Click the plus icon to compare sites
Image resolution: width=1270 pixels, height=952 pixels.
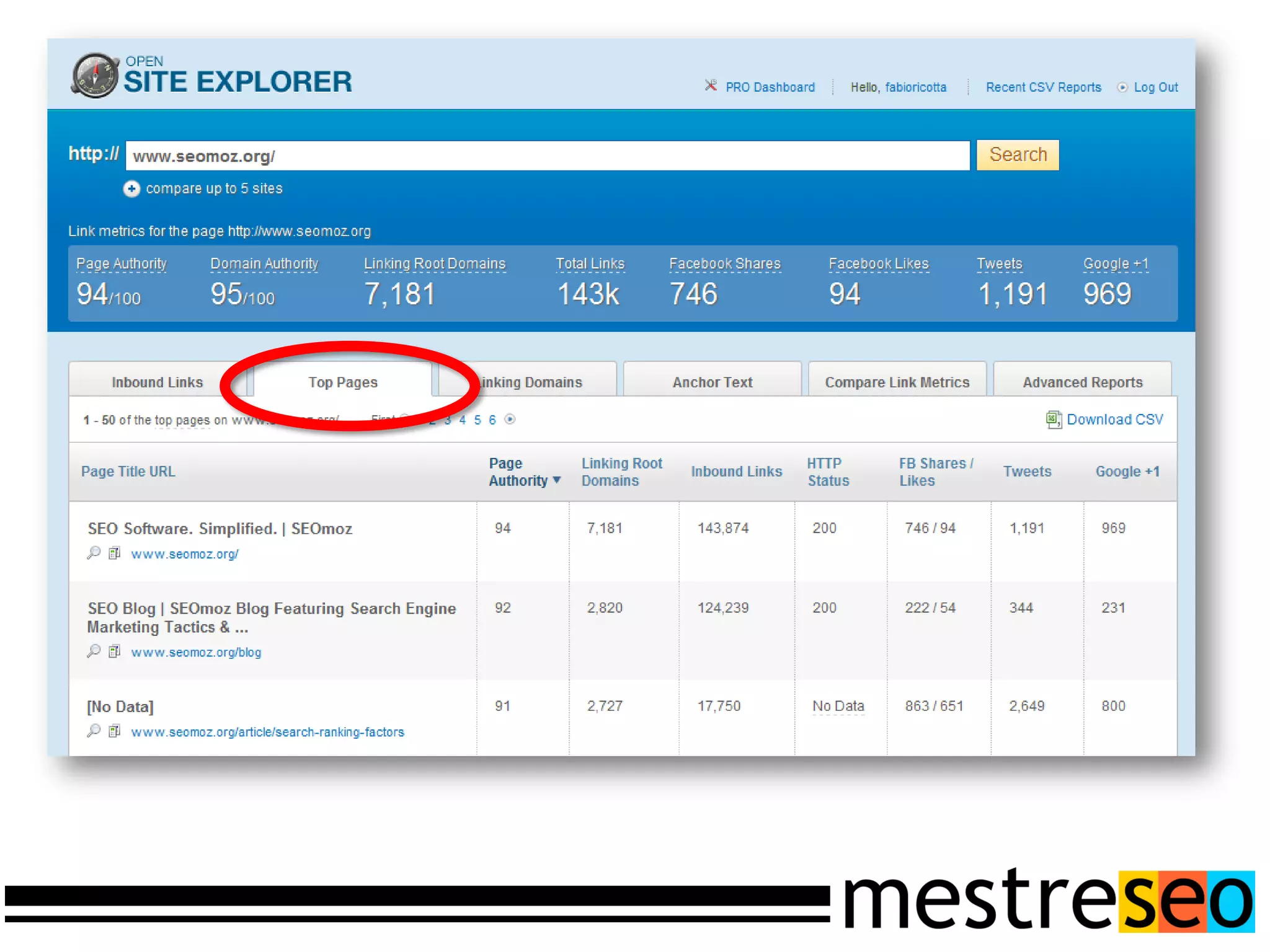[x=131, y=188]
